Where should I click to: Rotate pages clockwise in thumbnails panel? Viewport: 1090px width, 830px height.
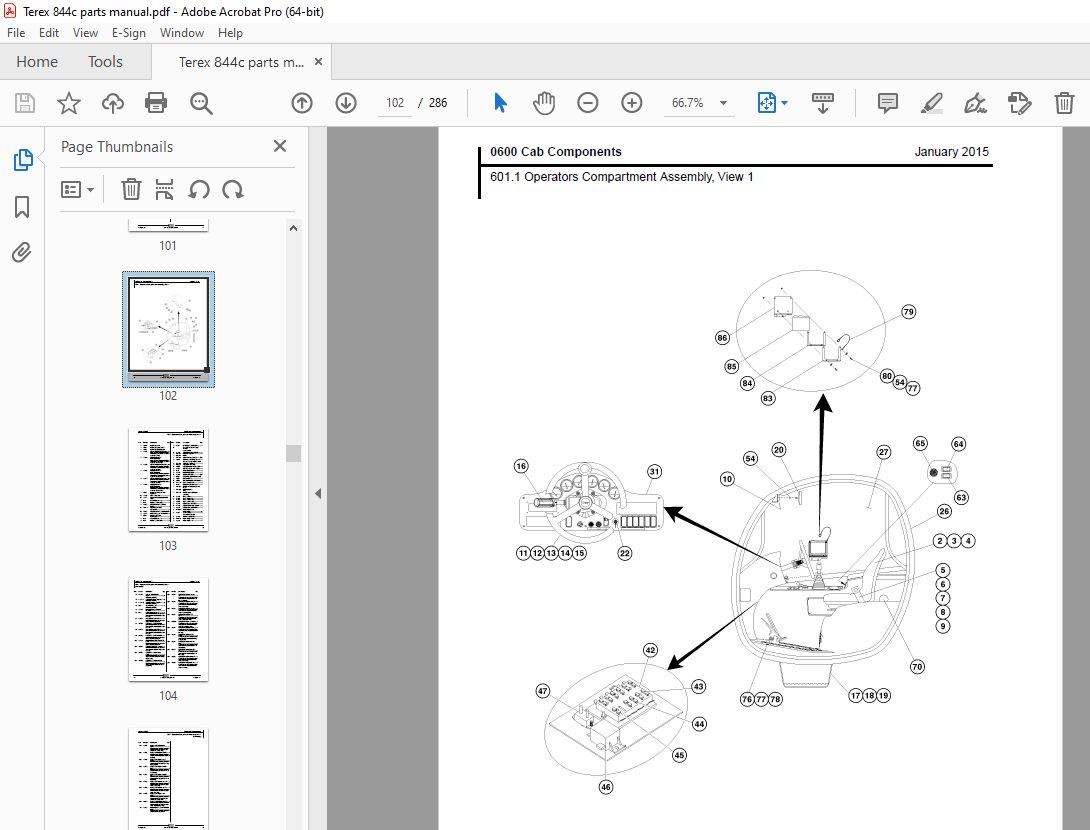point(233,189)
